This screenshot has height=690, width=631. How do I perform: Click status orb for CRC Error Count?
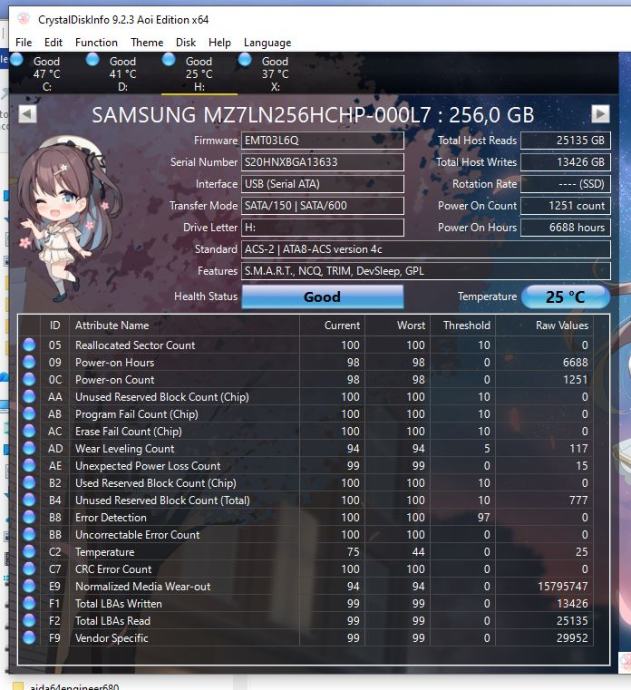[29, 569]
